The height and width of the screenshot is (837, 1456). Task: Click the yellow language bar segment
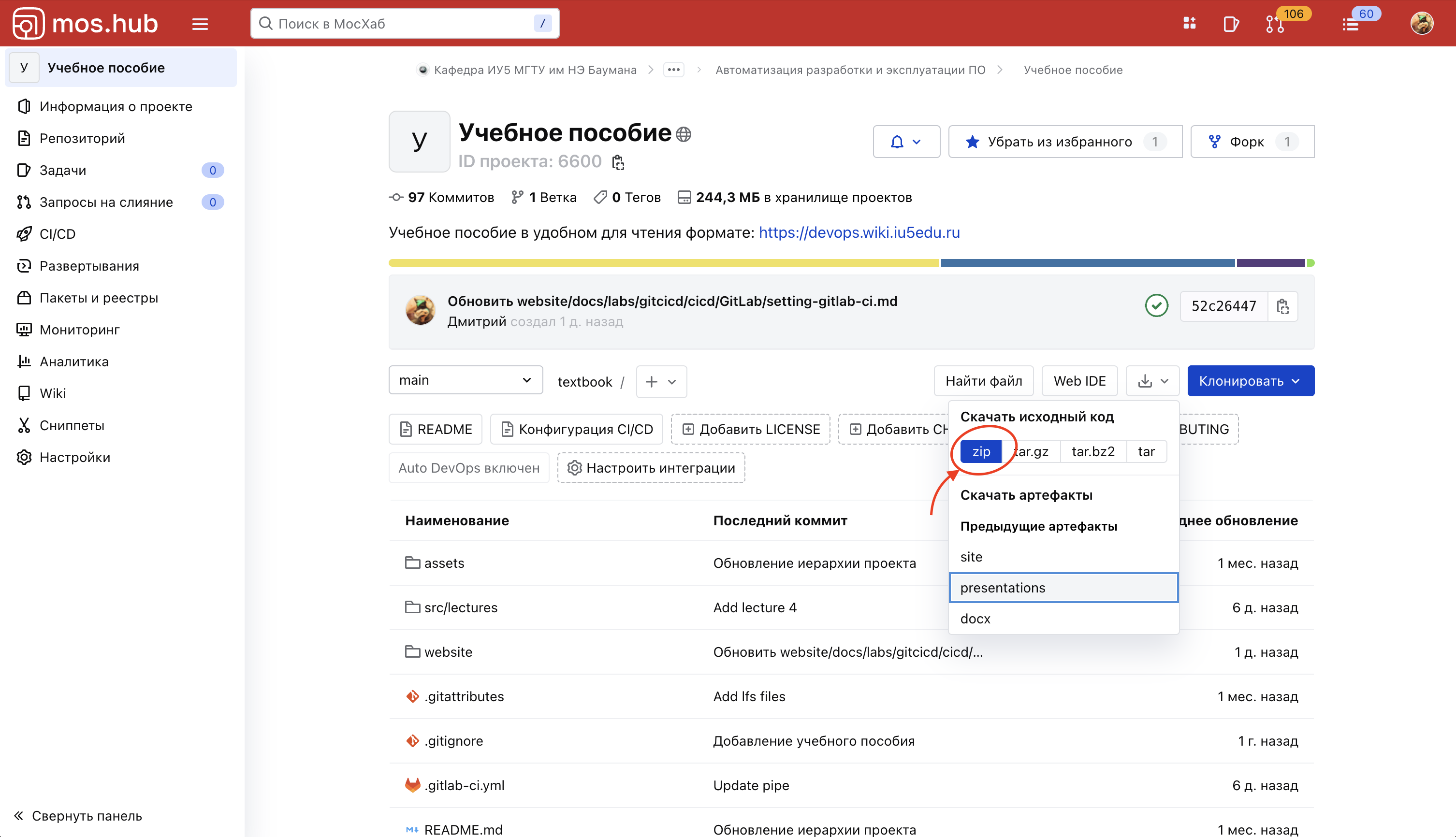click(664, 263)
